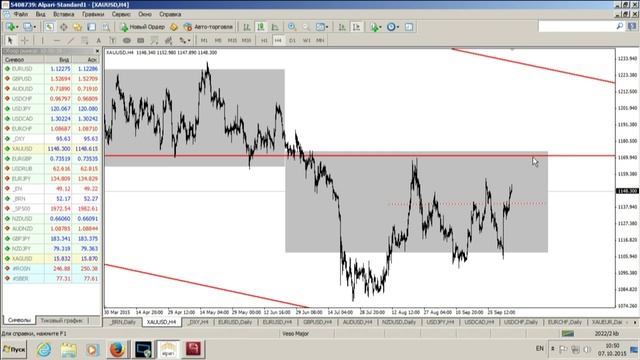The image size is (640, 360).
Task: Switch chart to line chart style
Action: [x=275, y=27]
